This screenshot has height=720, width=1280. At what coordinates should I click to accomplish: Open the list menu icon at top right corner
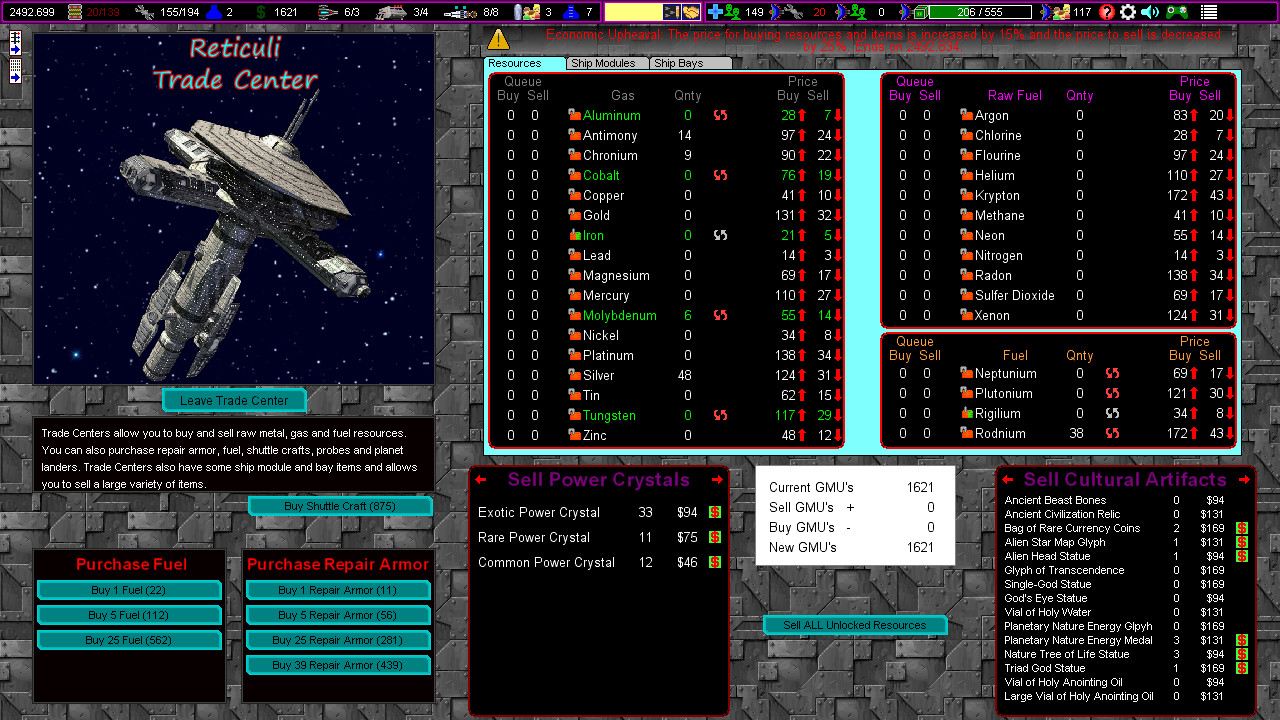tap(1210, 13)
